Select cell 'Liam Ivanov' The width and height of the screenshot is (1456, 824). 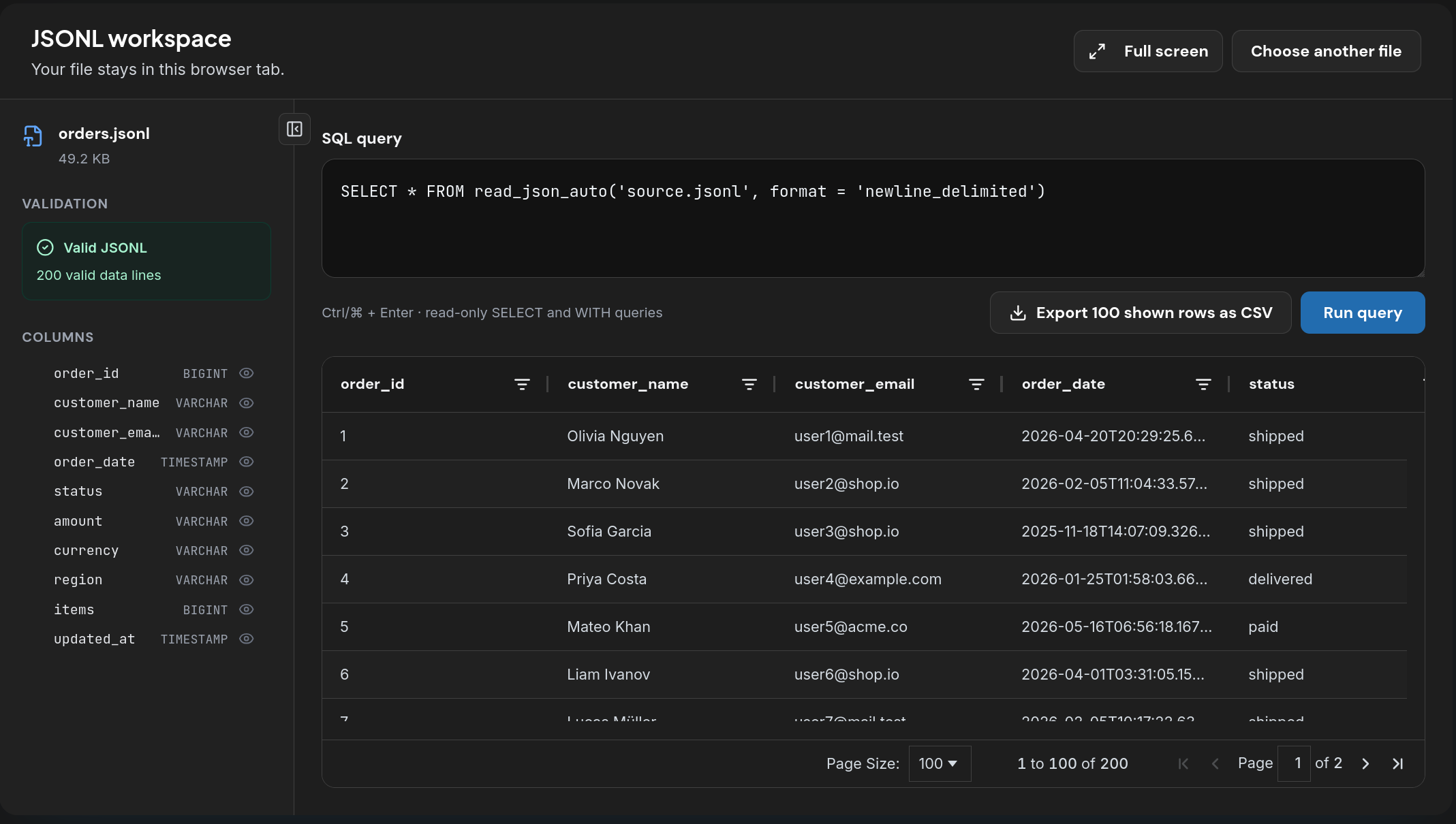coord(608,674)
